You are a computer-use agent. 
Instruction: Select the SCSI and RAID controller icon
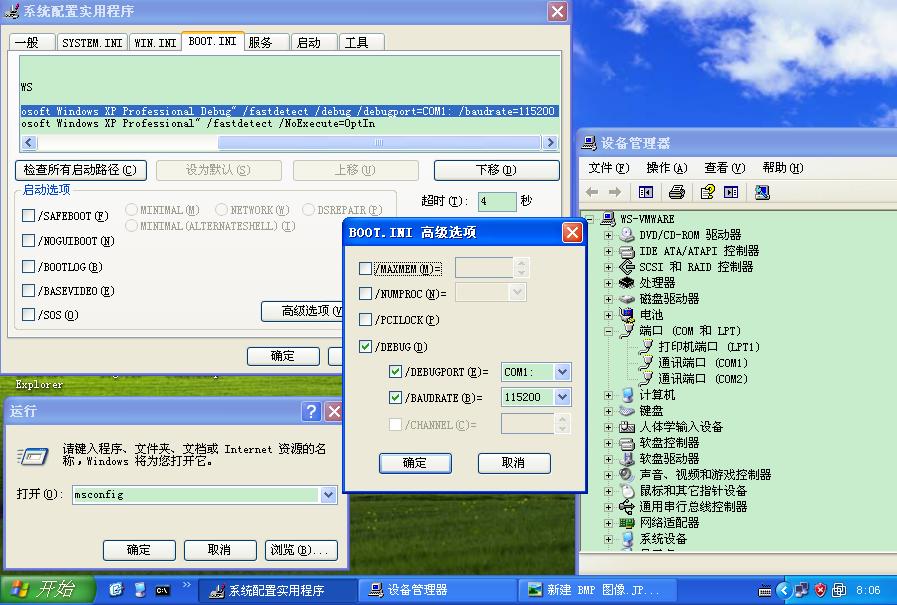tap(627, 267)
